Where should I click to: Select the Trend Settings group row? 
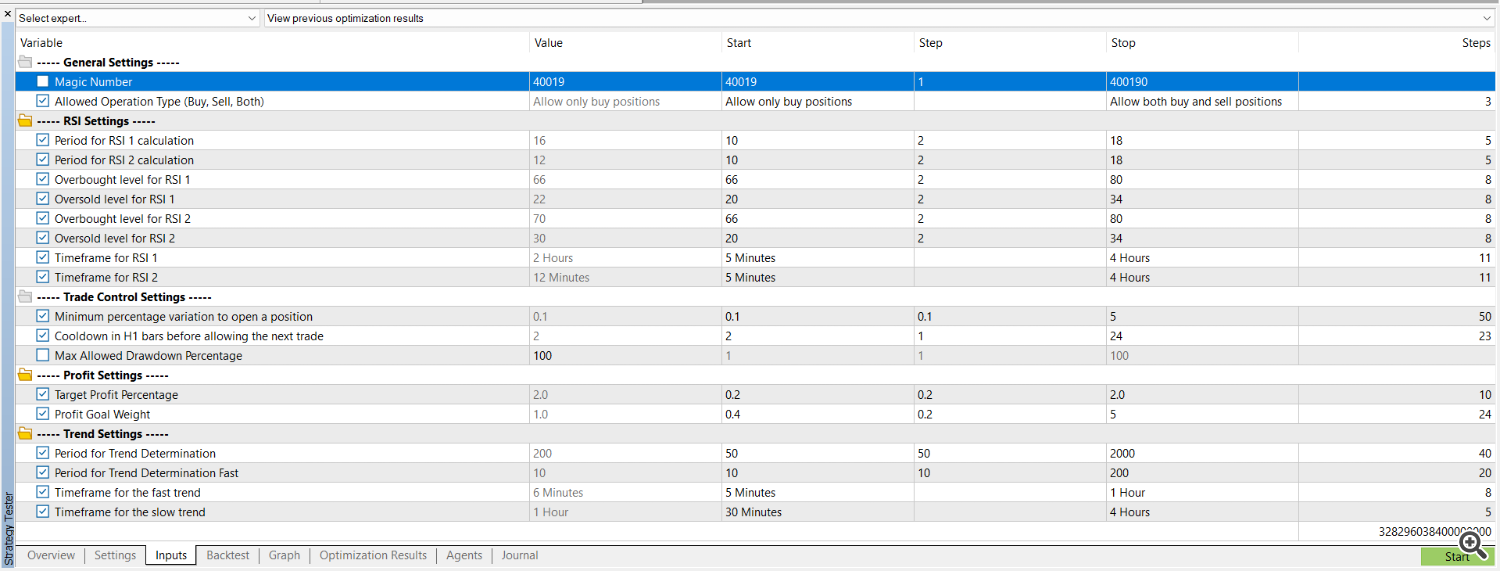pyautogui.click(x=756, y=434)
